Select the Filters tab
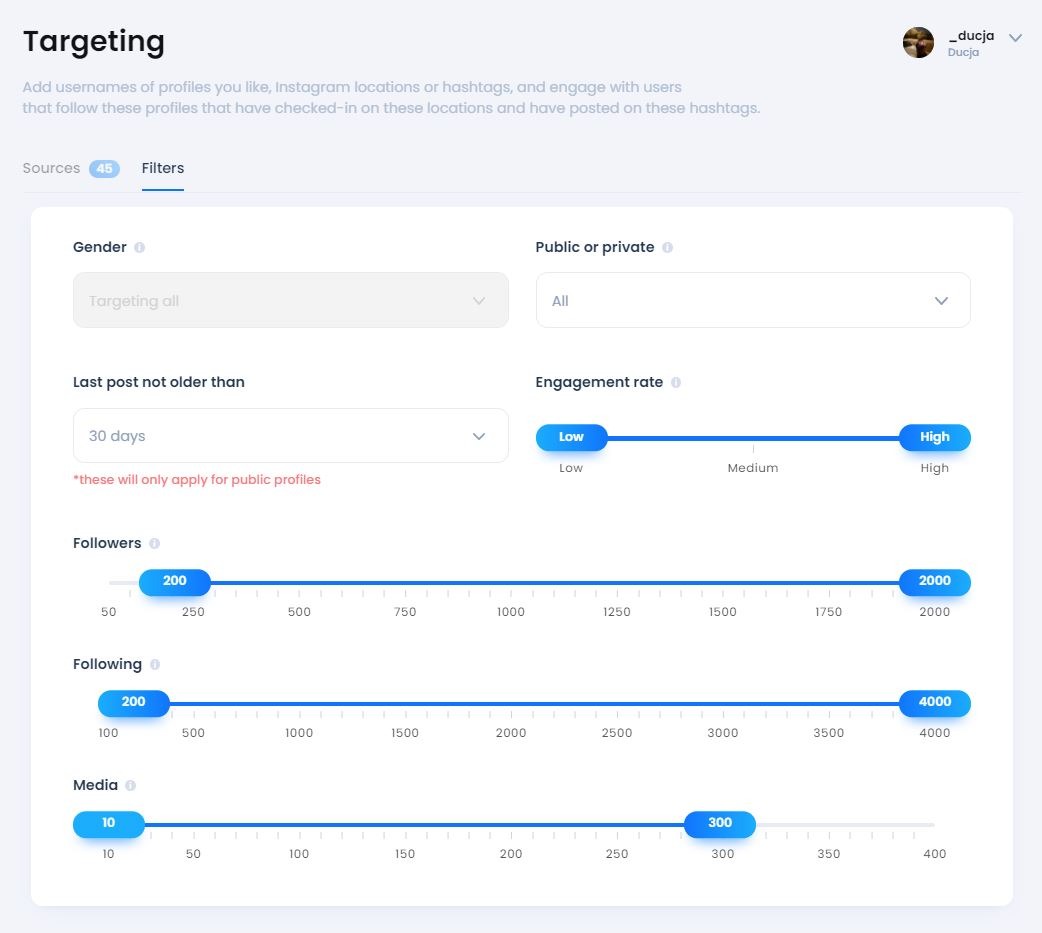The image size is (1042, 933). point(163,168)
